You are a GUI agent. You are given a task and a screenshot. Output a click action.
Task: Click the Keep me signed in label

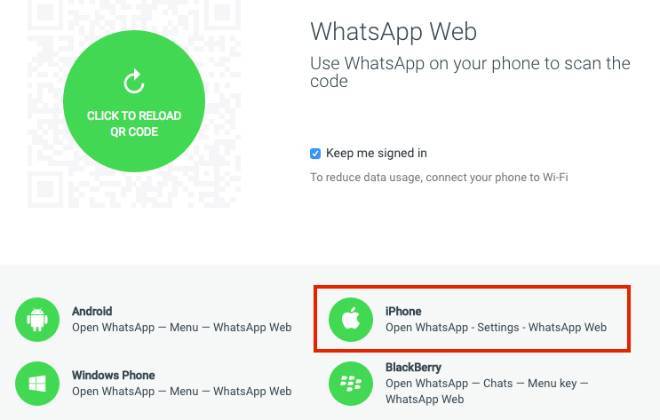tap(376, 153)
